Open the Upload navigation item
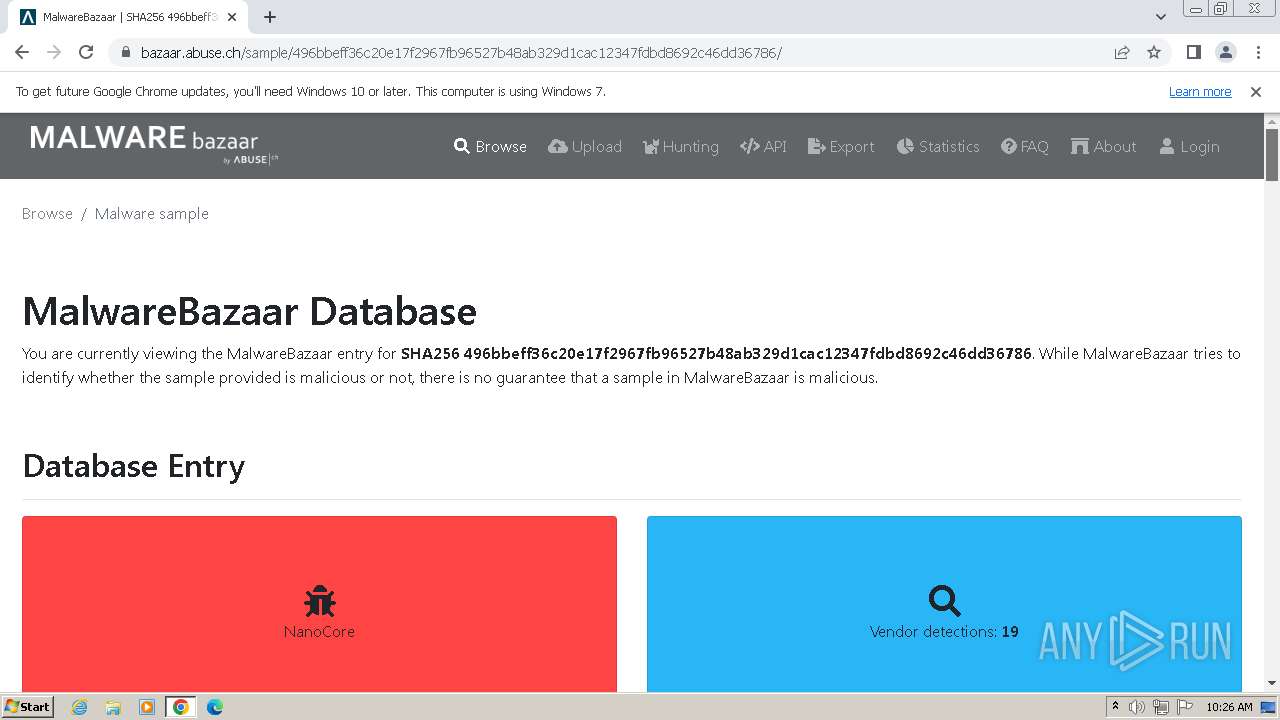The height and width of the screenshot is (720, 1280). click(585, 146)
